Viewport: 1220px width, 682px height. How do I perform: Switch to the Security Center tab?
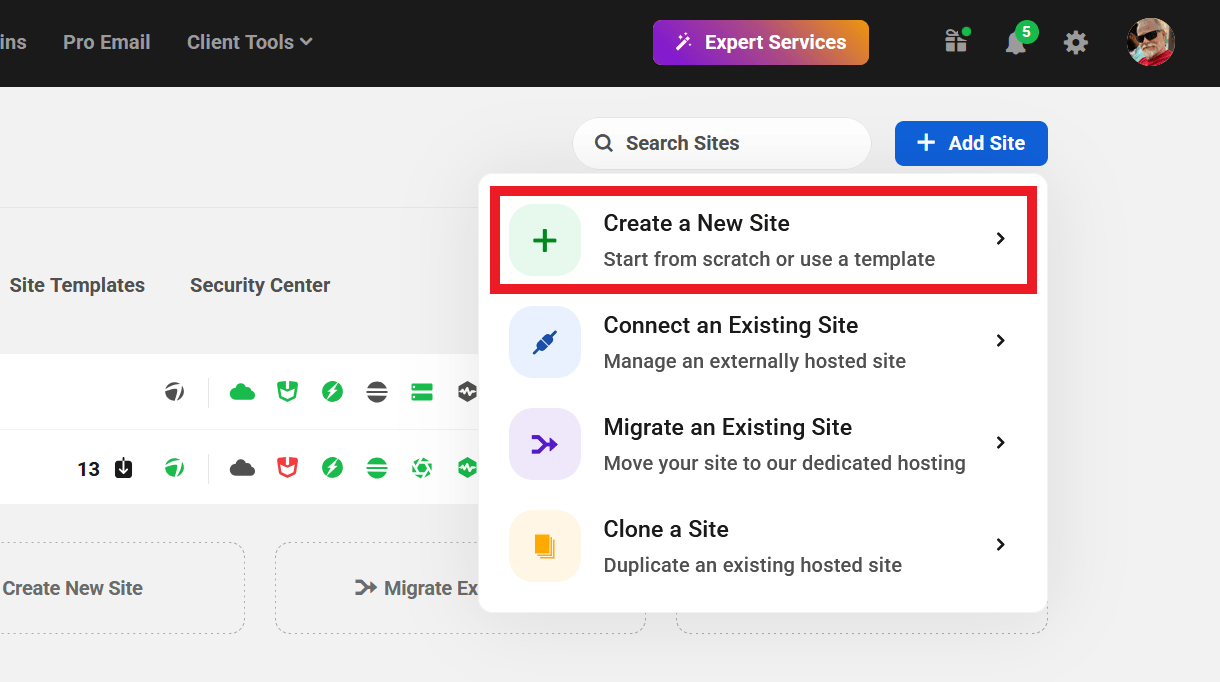259,285
